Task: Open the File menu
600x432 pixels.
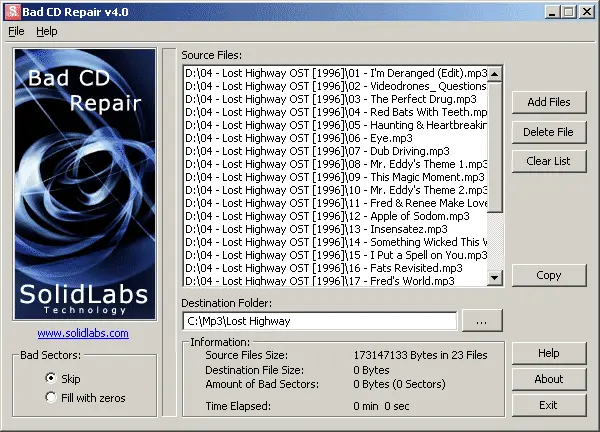Action: [x=16, y=31]
